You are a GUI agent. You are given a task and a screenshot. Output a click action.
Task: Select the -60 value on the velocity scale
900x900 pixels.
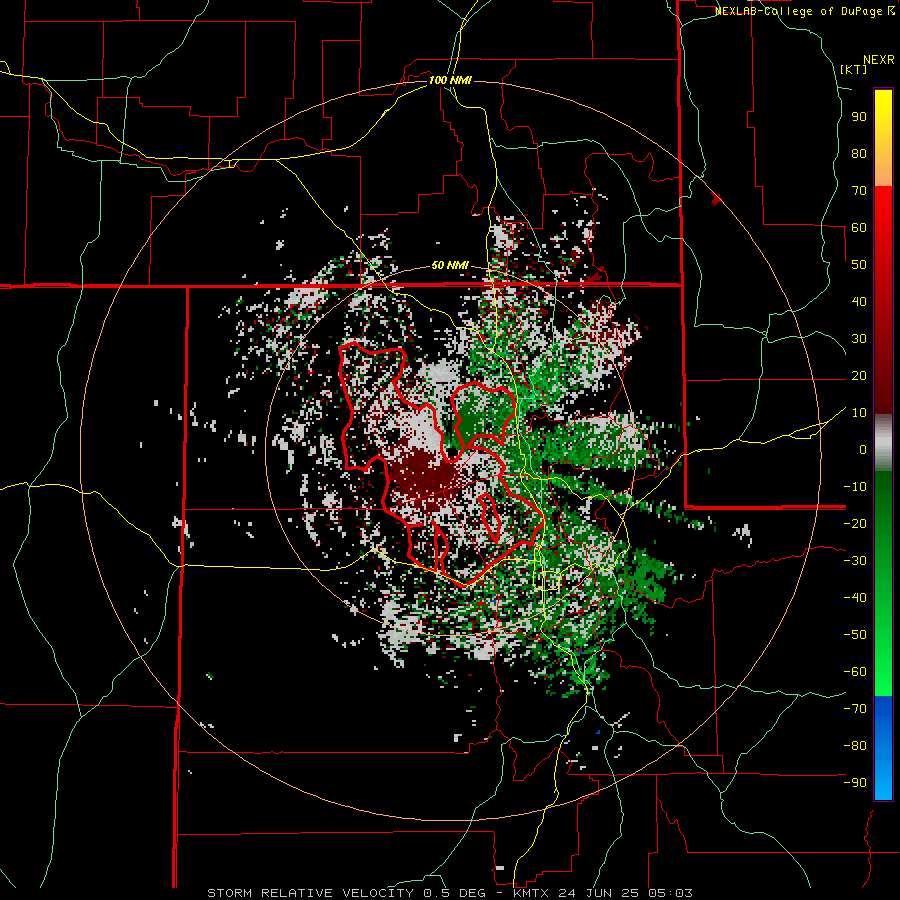(x=855, y=672)
